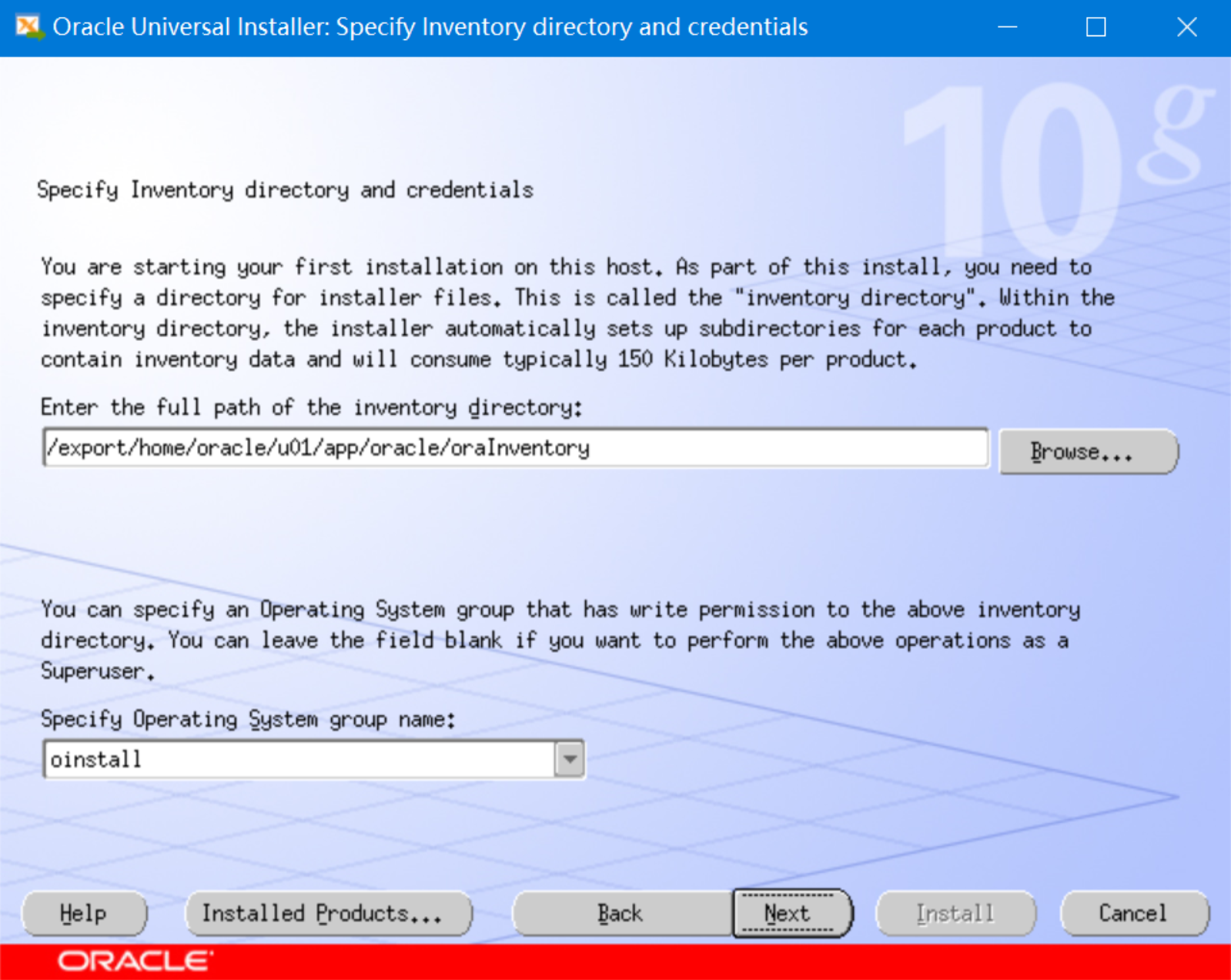The image size is (1231, 980).
Task: Click the label 'Enter the full path of the inventory directory:'
Action: [311, 407]
